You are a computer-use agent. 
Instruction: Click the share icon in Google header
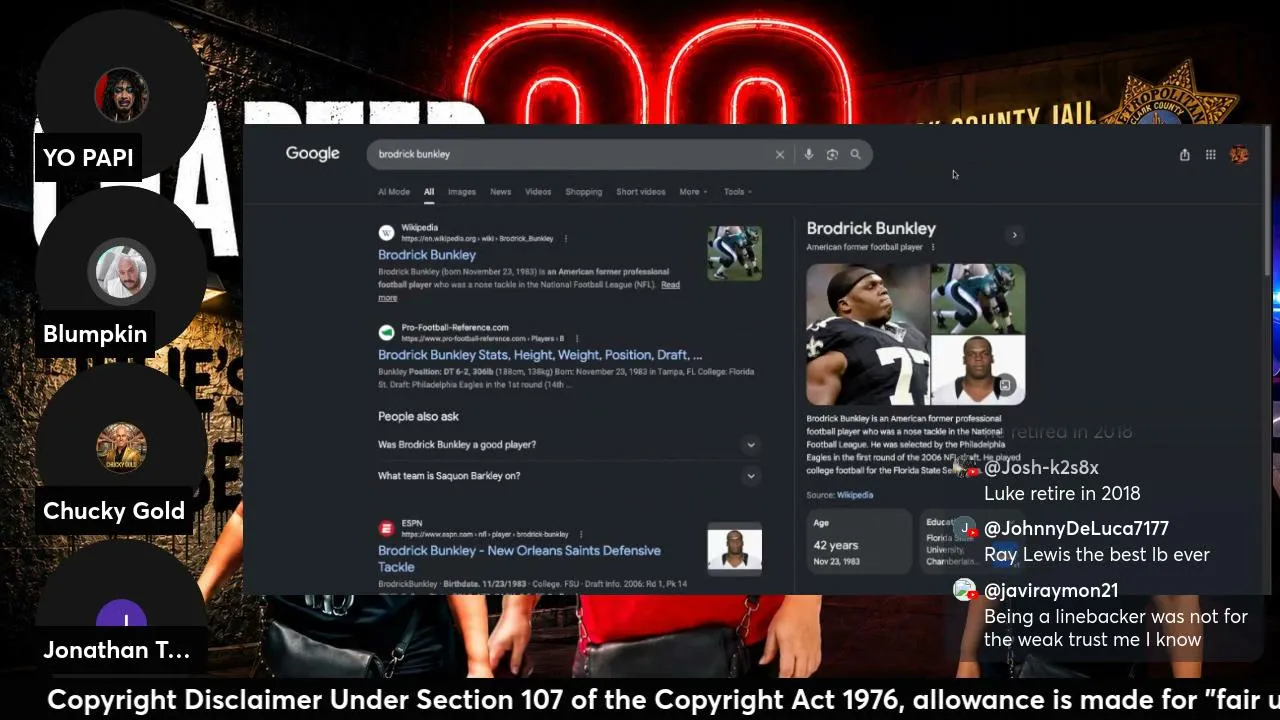(1185, 155)
